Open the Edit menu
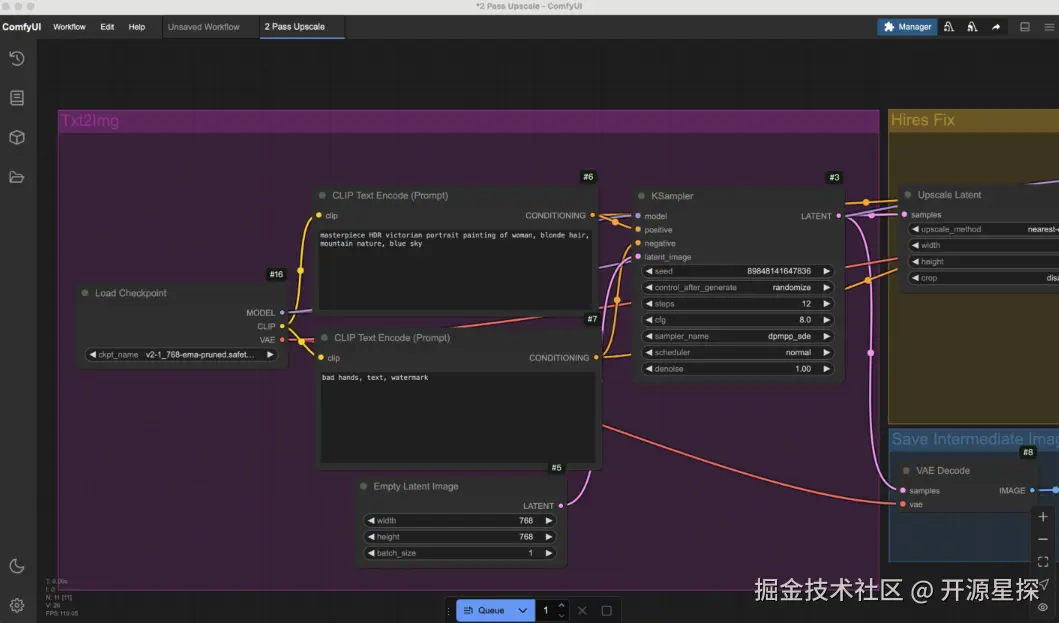Screen dimensions: 1059x623 [x=107, y=27]
